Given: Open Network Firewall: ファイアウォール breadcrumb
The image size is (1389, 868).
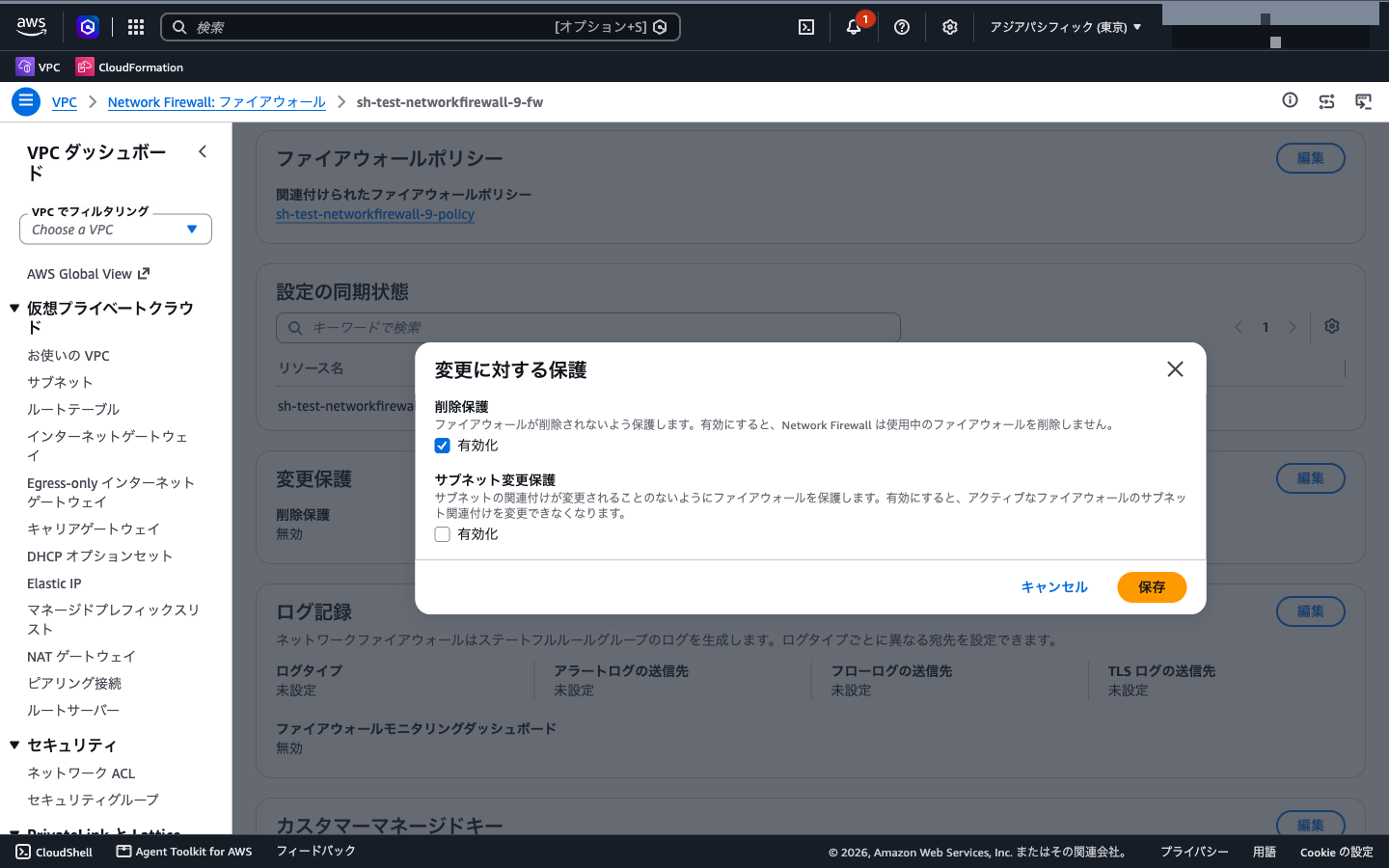Looking at the screenshot, I should (x=217, y=102).
